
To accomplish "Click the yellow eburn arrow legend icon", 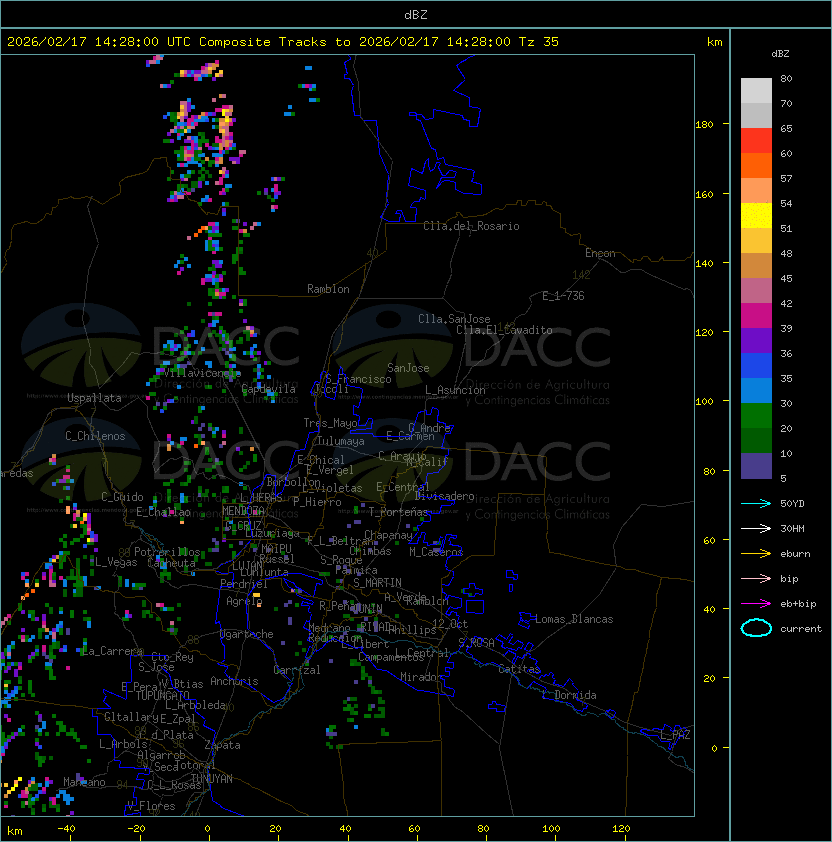I will tap(756, 554).
